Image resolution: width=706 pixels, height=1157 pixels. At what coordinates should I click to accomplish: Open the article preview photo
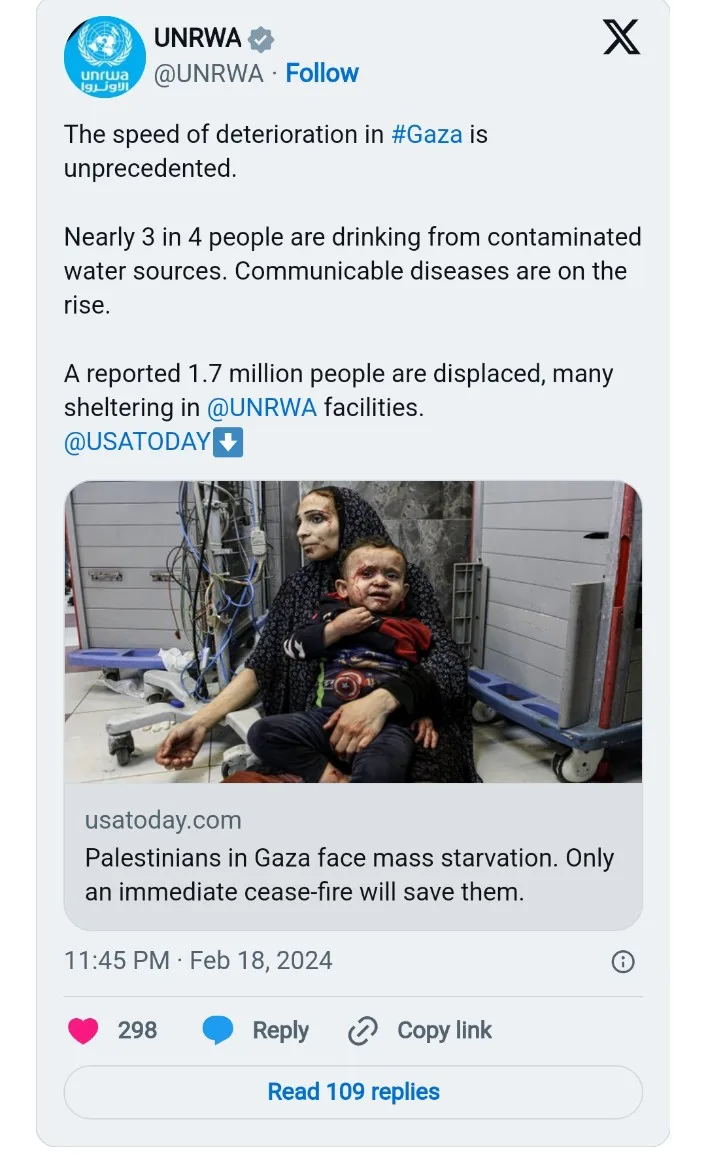point(353,632)
